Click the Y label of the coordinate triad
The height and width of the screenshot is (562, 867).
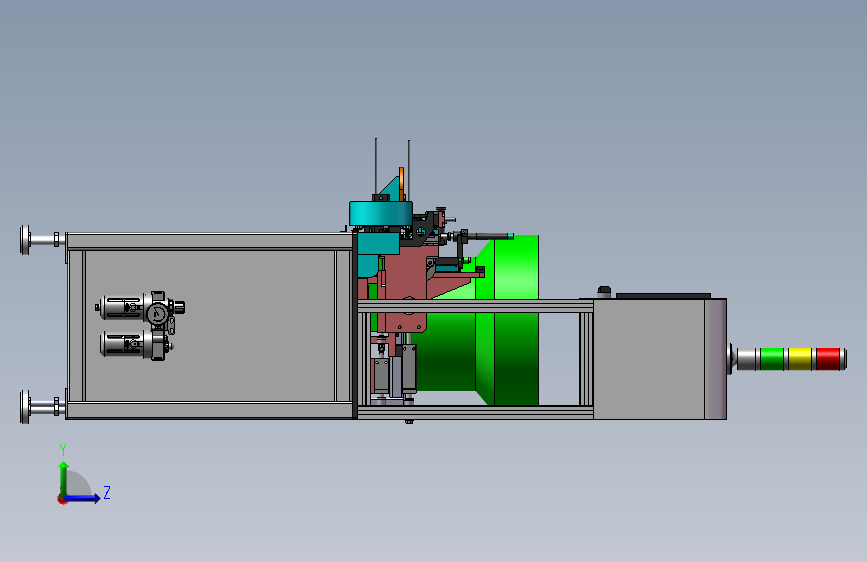(x=63, y=450)
